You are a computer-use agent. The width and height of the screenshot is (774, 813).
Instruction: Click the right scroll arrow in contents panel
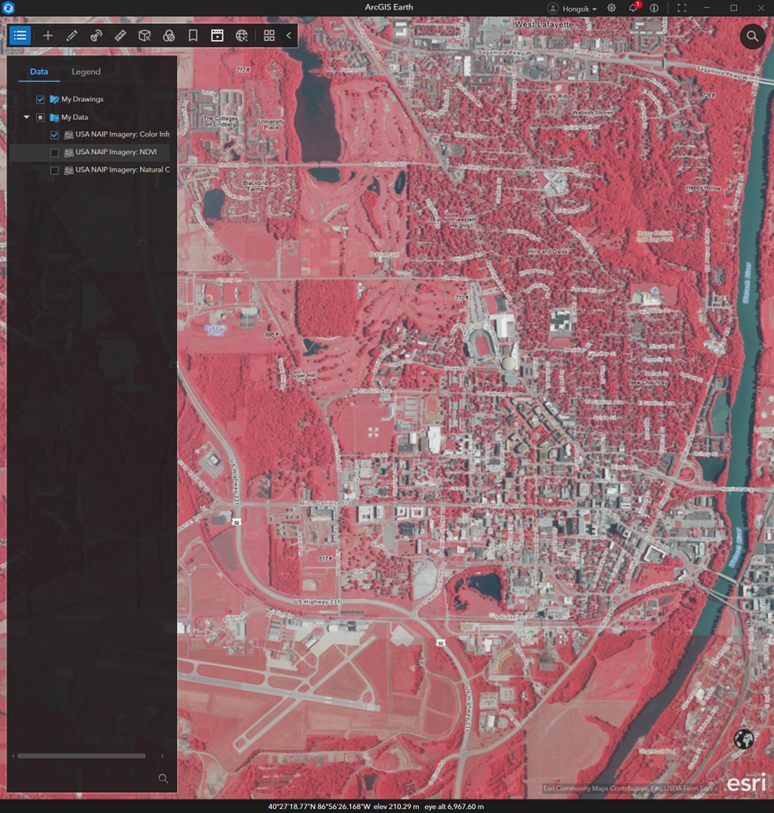tap(162, 756)
